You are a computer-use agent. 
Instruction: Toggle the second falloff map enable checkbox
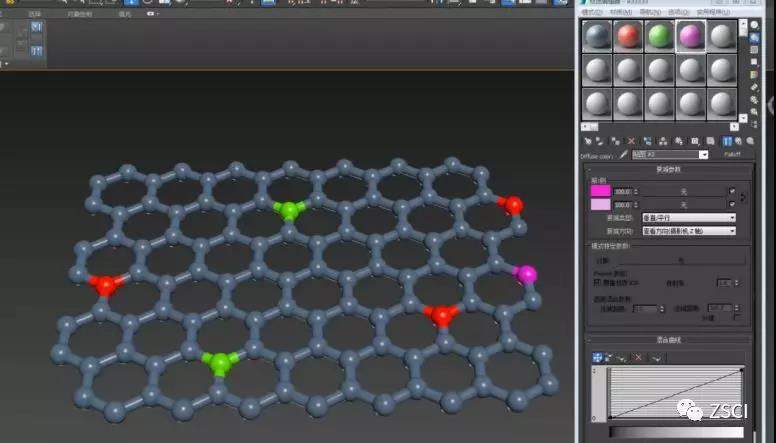[x=732, y=204]
